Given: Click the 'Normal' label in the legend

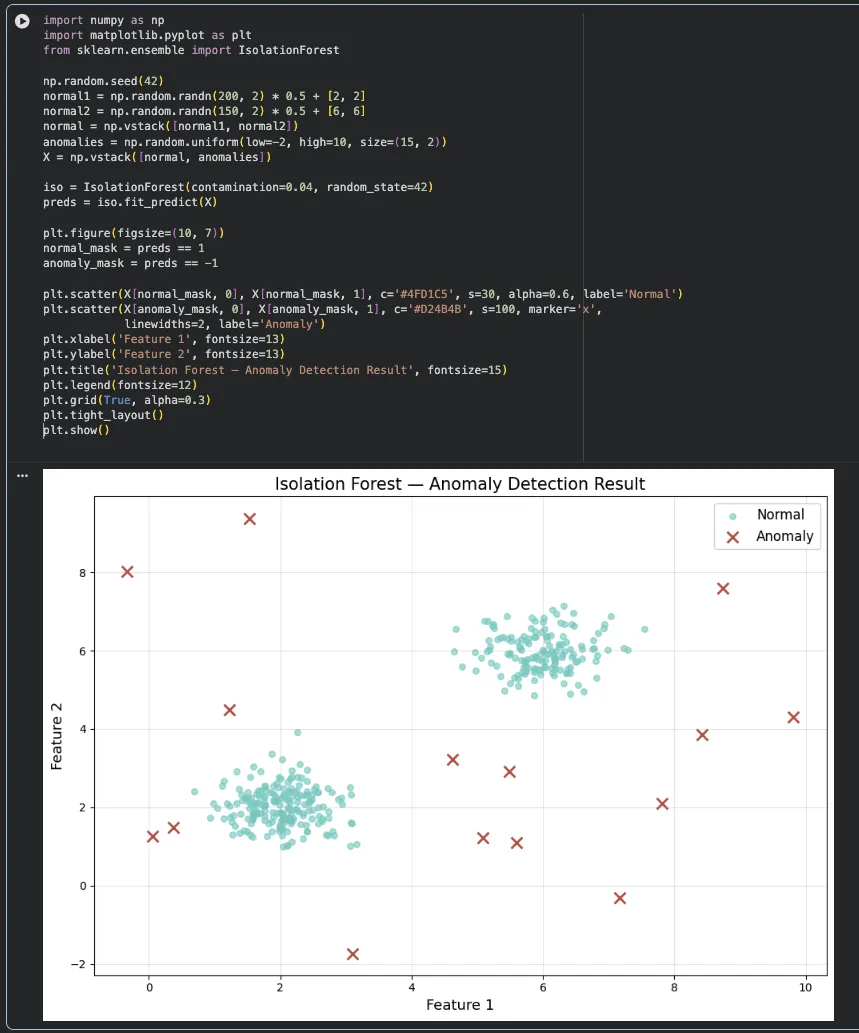Looking at the screenshot, I should point(780,515).
